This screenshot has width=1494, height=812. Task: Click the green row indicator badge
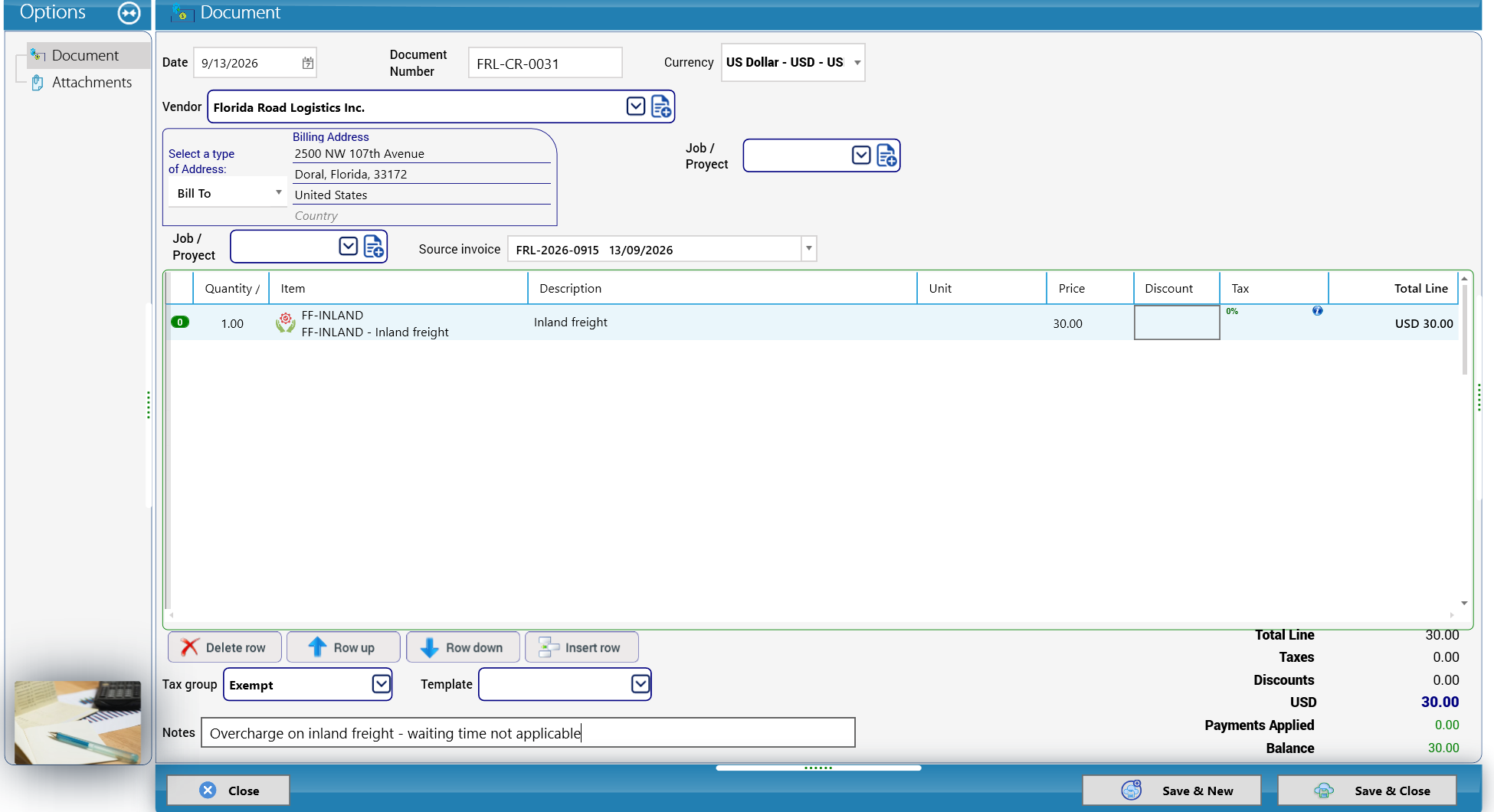pos(179,322)
